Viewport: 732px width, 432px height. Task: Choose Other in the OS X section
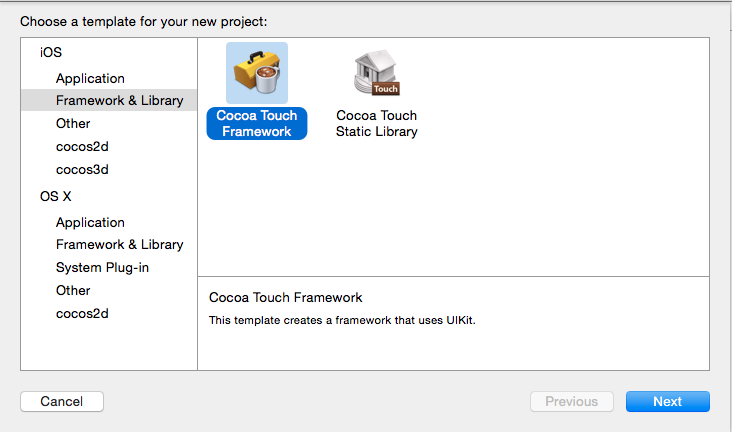(x=73, y=290)
